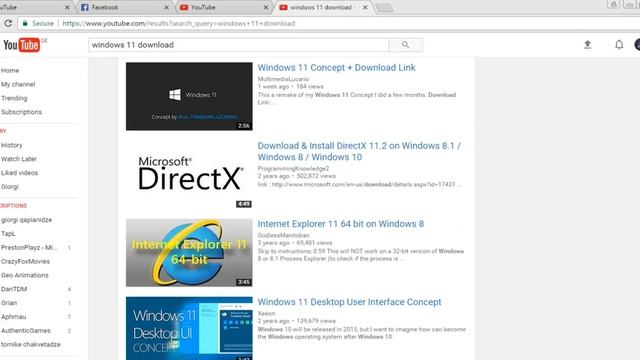Click the search magnifier button

coord(405,45)
